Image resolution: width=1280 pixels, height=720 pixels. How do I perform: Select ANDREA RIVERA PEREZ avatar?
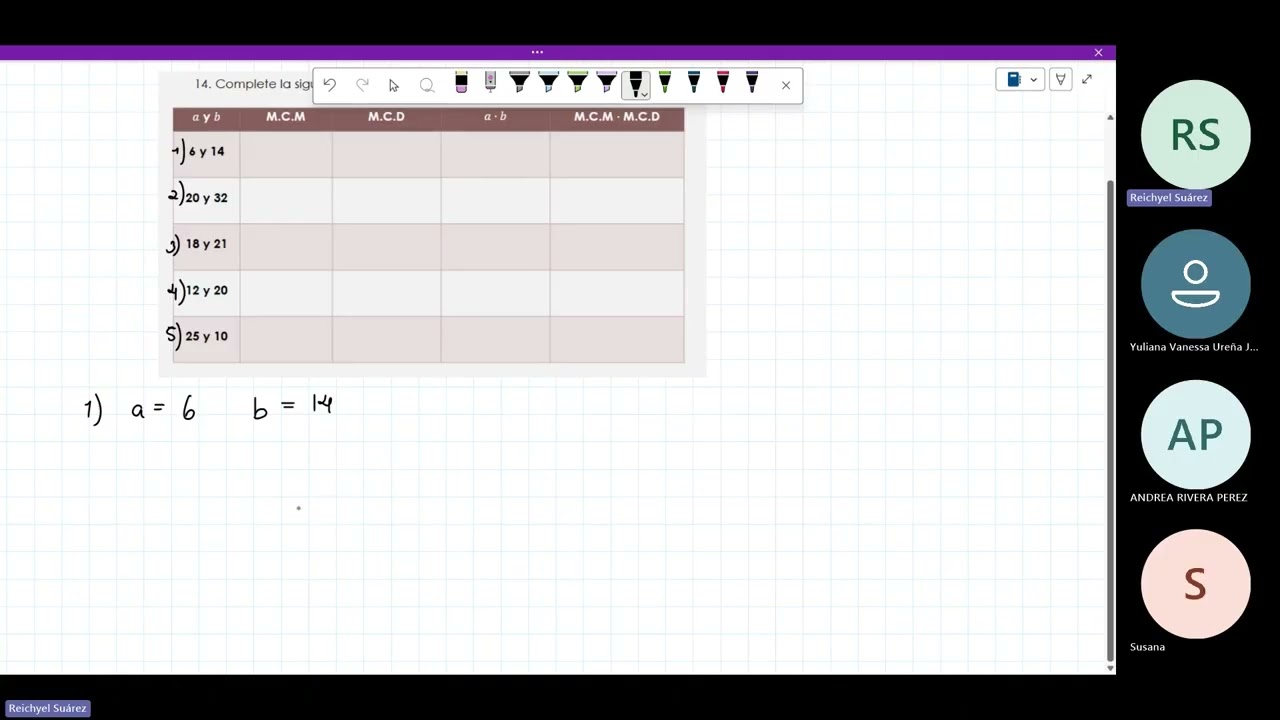click(x=1196, y=435)
